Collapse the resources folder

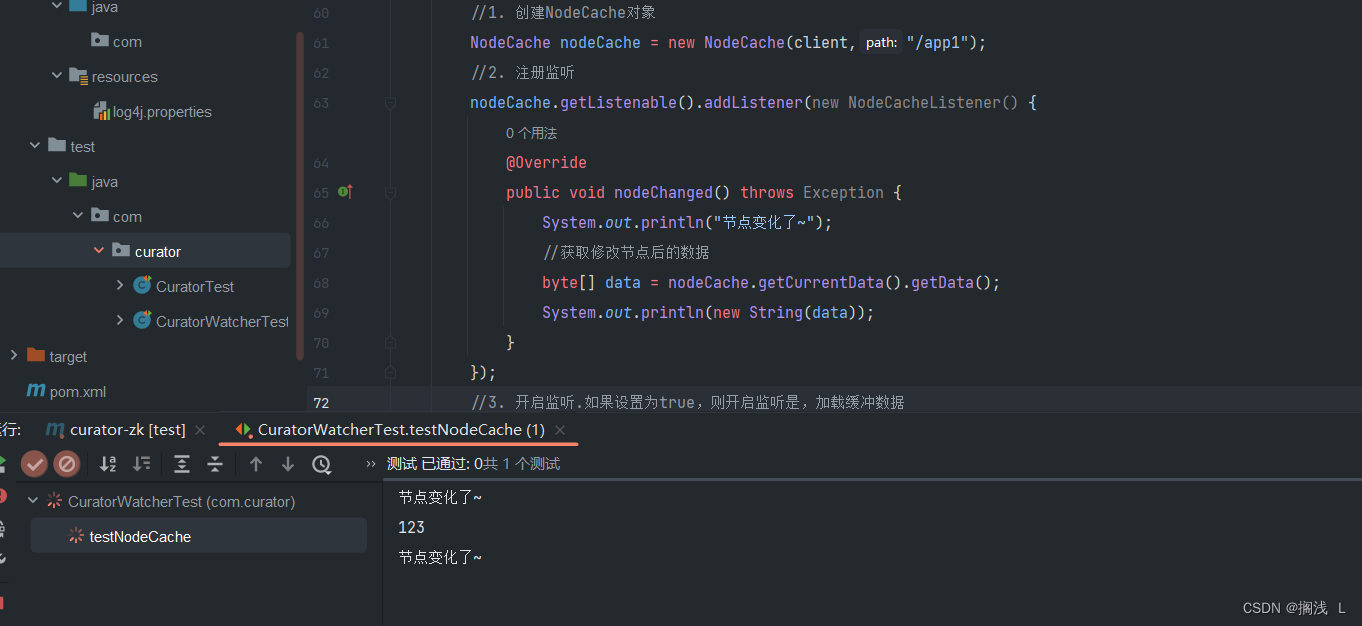click(x=57, y=76)
